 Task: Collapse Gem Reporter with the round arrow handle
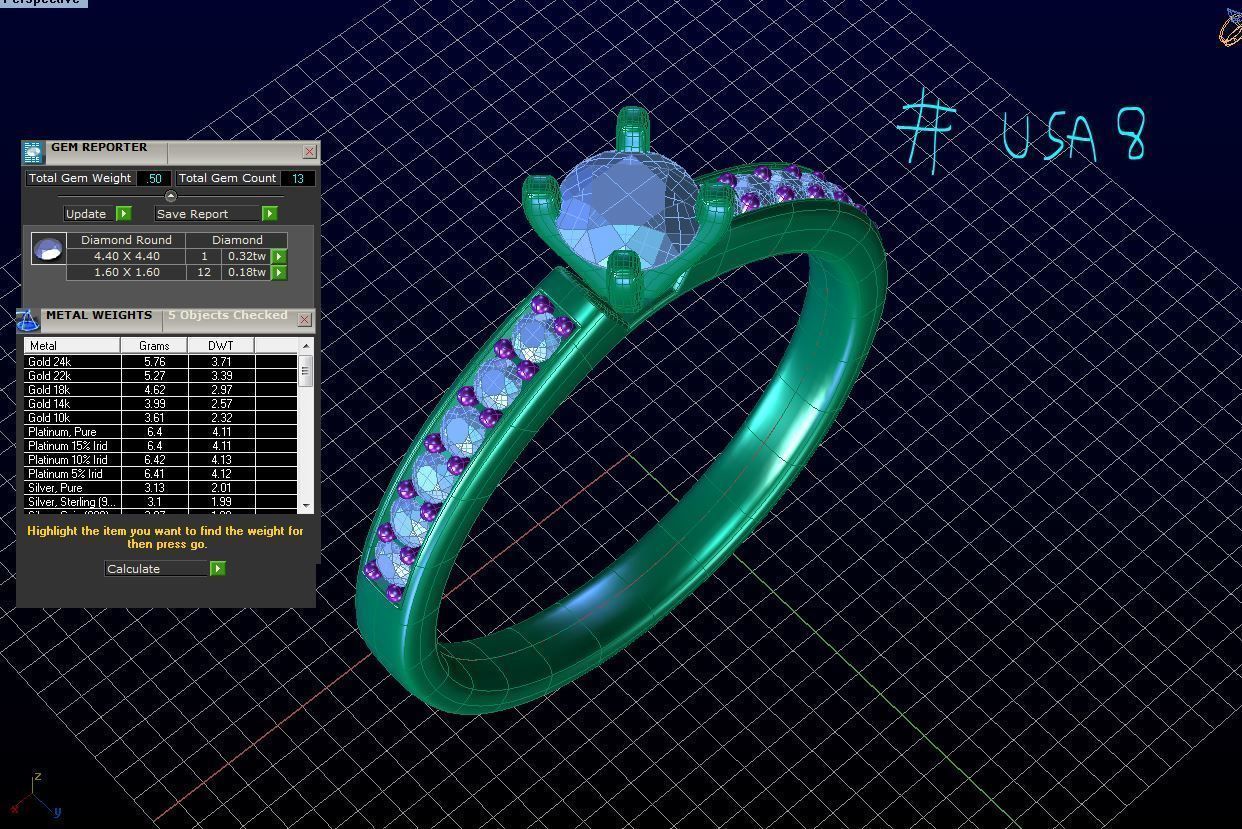(x=170, y=196)
